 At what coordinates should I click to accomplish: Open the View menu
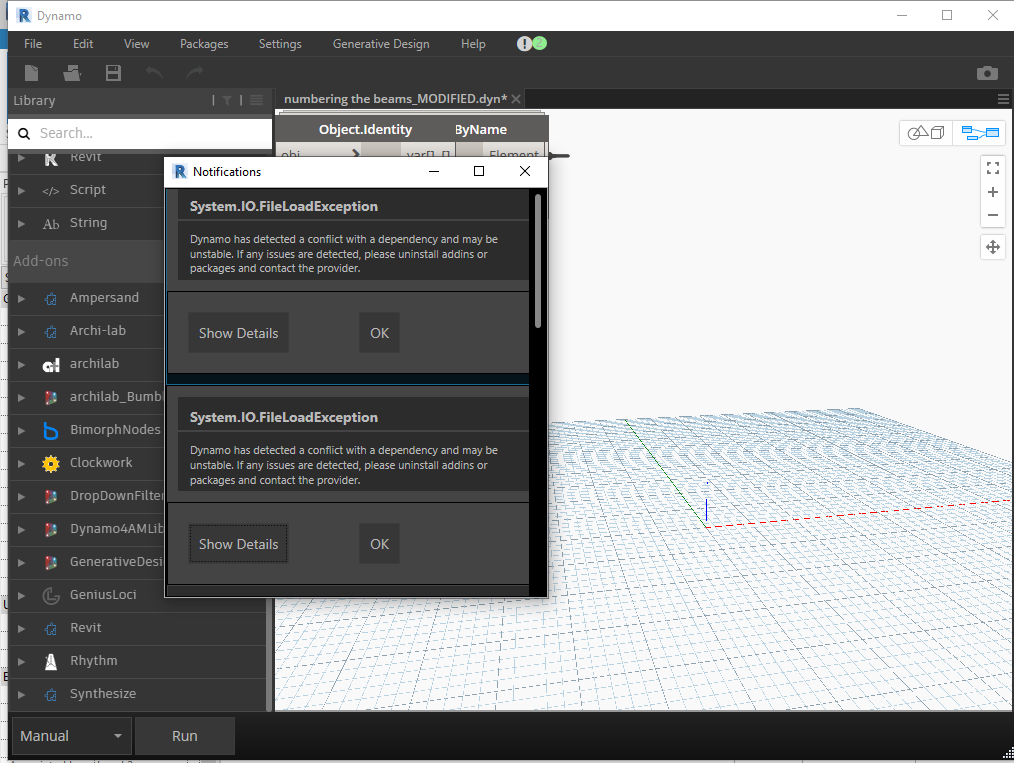[136, 44]
